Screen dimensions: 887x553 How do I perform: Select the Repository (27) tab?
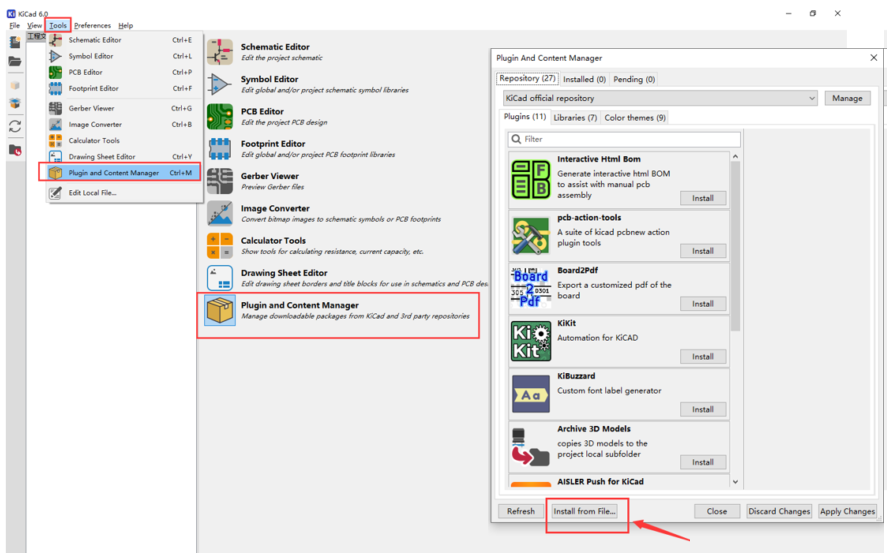(527, 78)
